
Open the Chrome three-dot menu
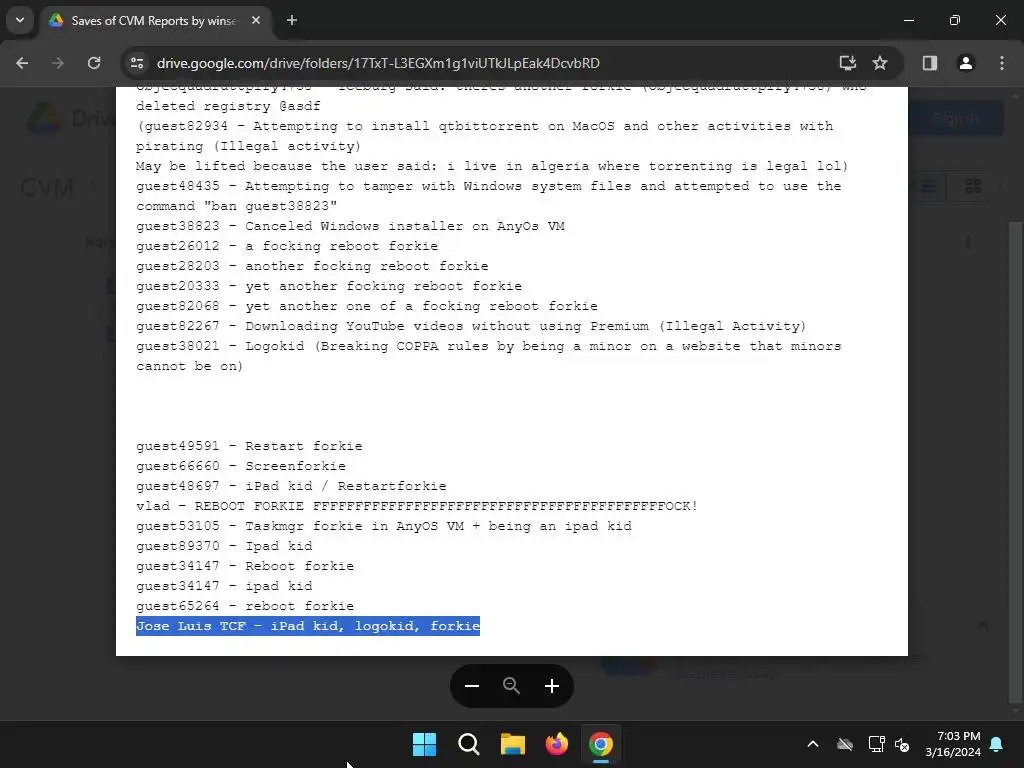point(1002,63)
